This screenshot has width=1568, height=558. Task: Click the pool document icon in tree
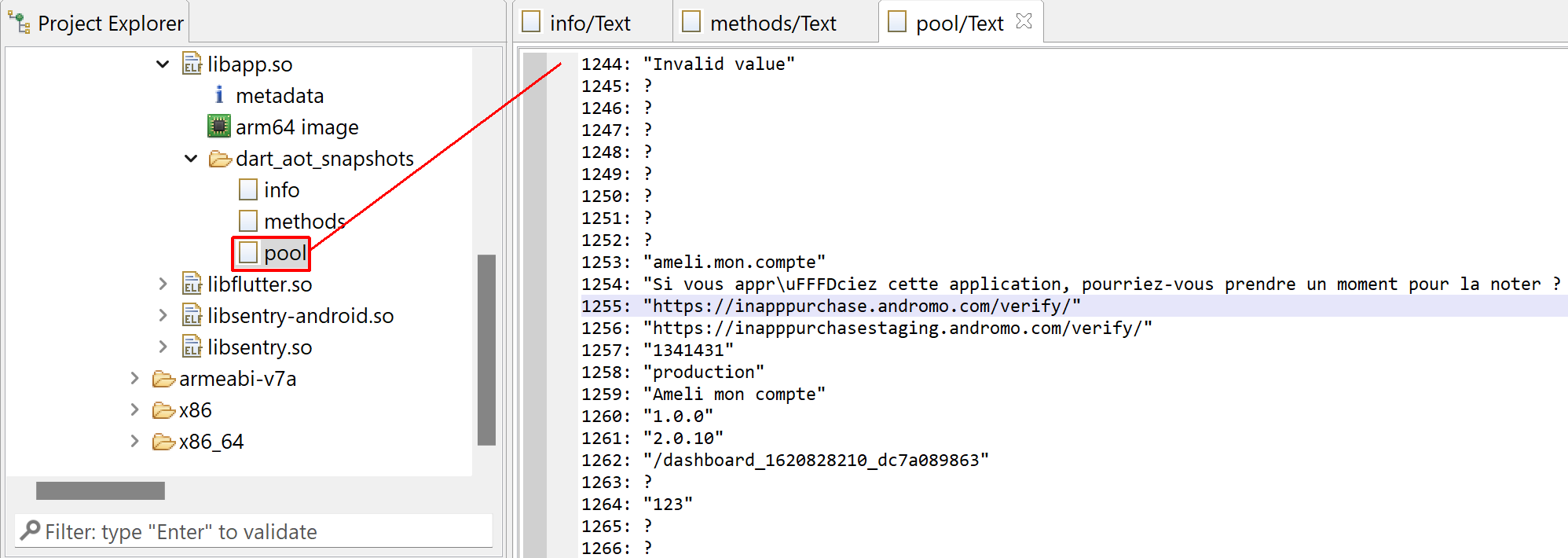248,252
